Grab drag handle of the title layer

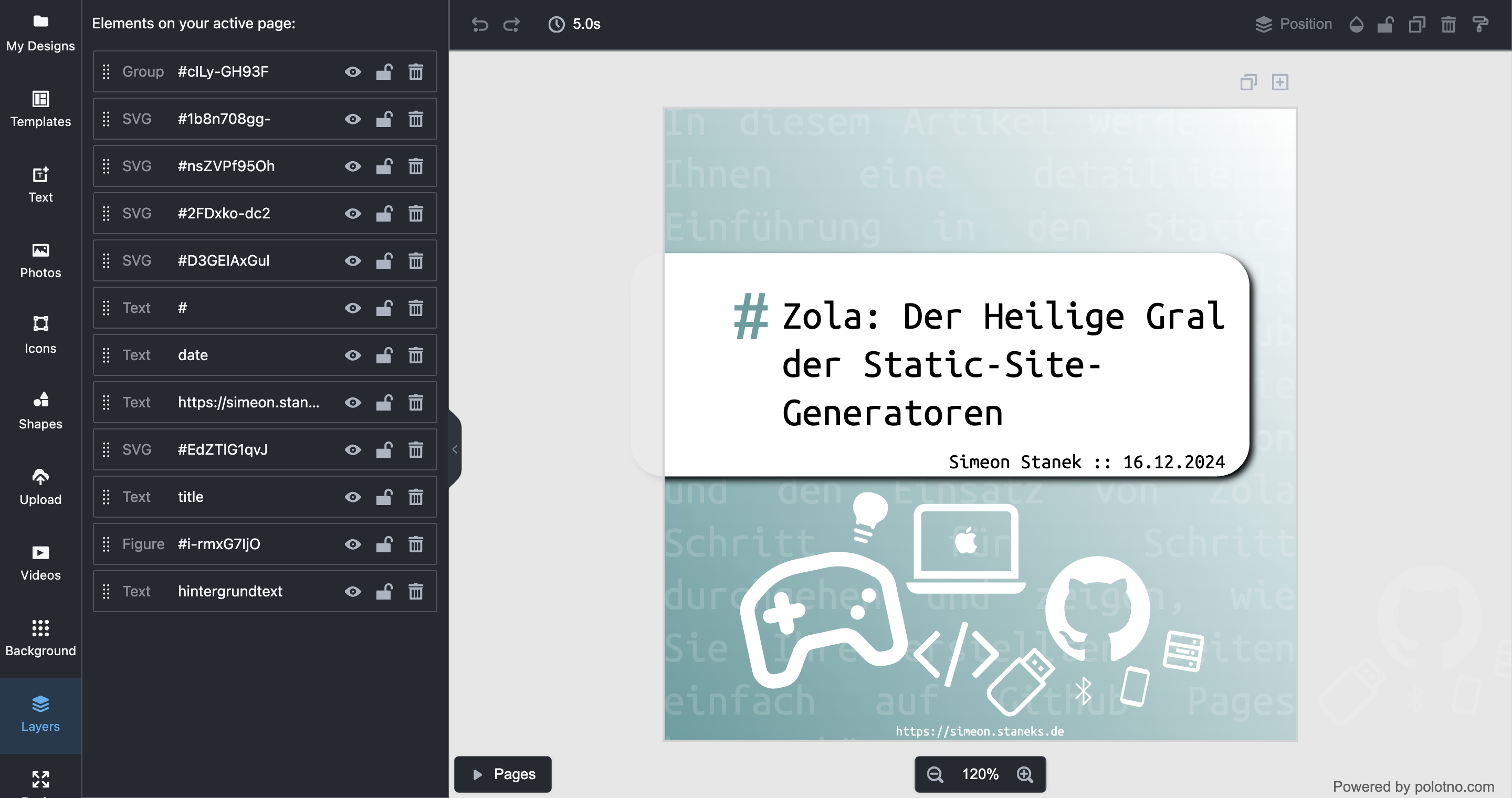pyautogui.click(x=106, y=497)
